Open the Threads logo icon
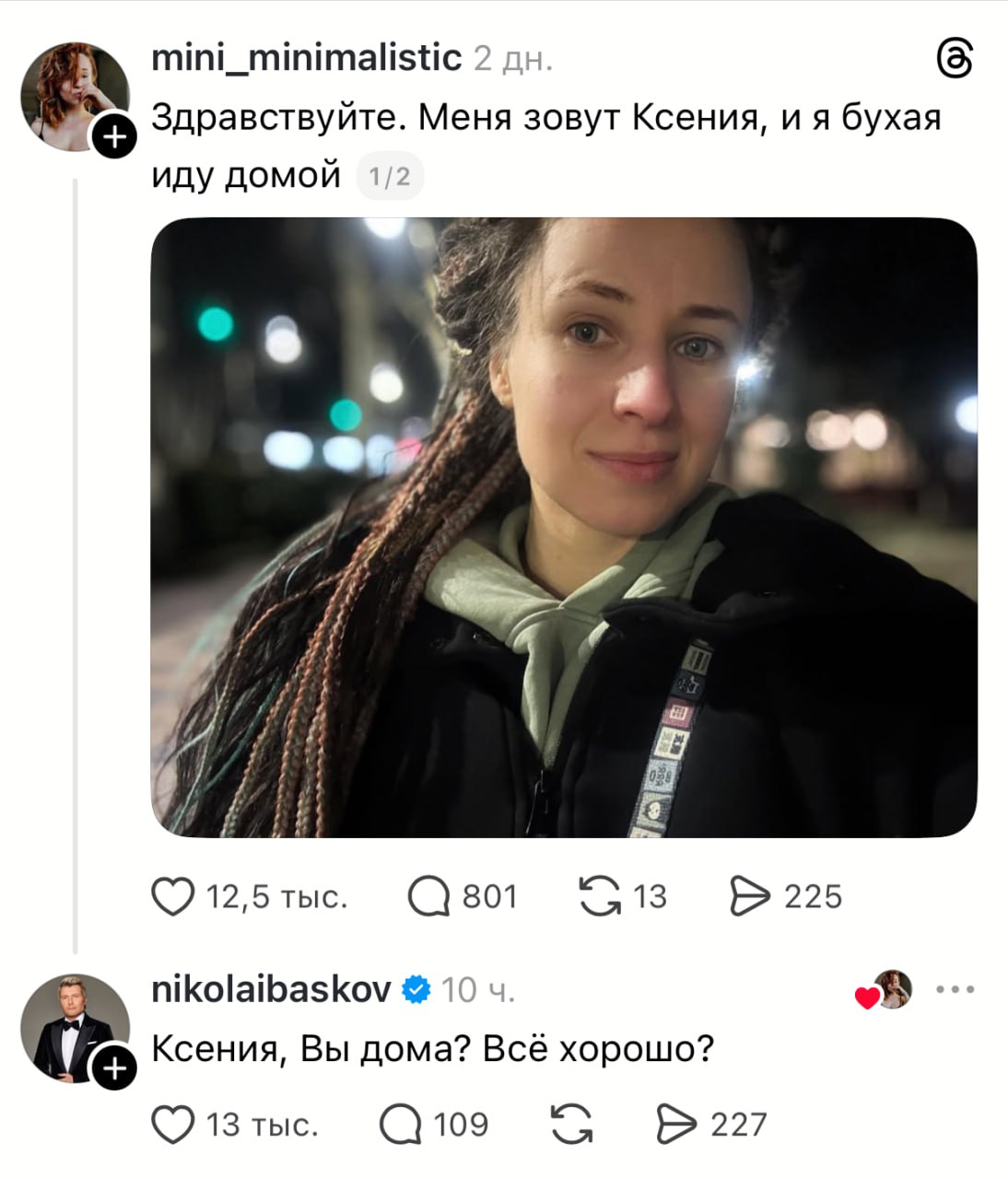Image resolution: width=1008 pixels, height=1179 pixels. (x=955, y=60)
